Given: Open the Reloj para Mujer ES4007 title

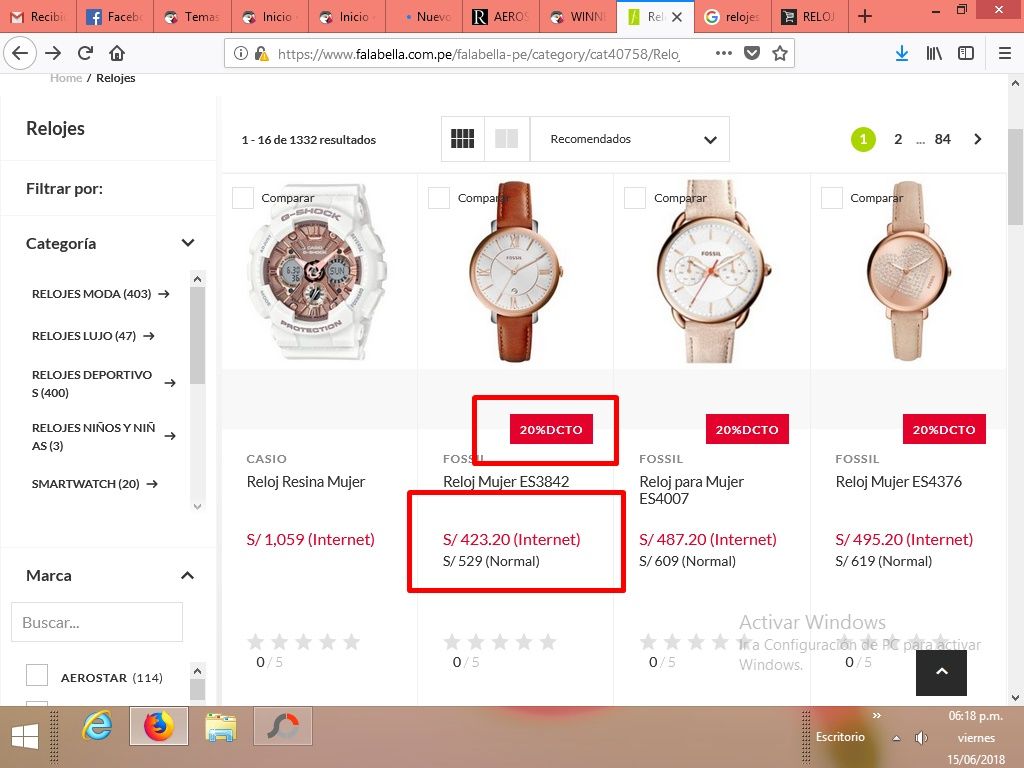Looking at the screenshot, I should (691, 490).
